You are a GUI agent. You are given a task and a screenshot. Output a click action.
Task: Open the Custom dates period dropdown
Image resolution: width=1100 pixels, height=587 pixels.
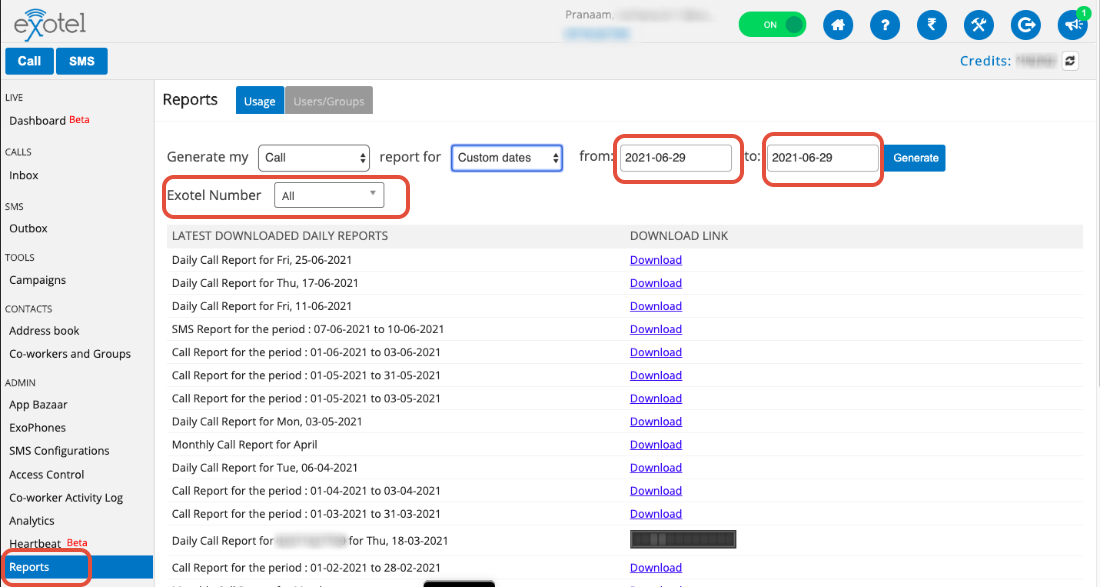tap(507, 158)
